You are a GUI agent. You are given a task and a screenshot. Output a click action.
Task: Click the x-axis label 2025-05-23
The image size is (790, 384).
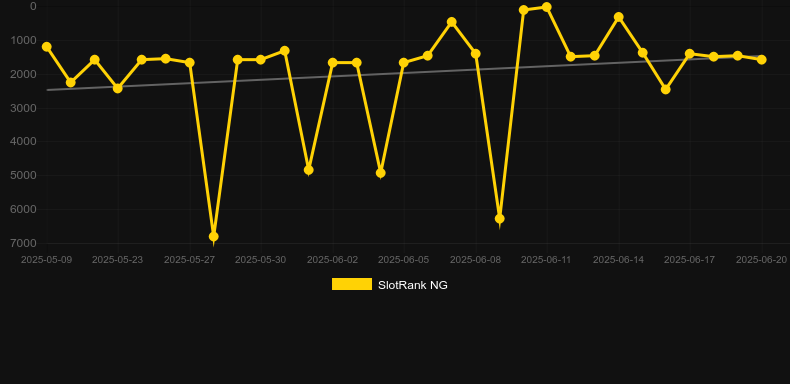[117, 260]
